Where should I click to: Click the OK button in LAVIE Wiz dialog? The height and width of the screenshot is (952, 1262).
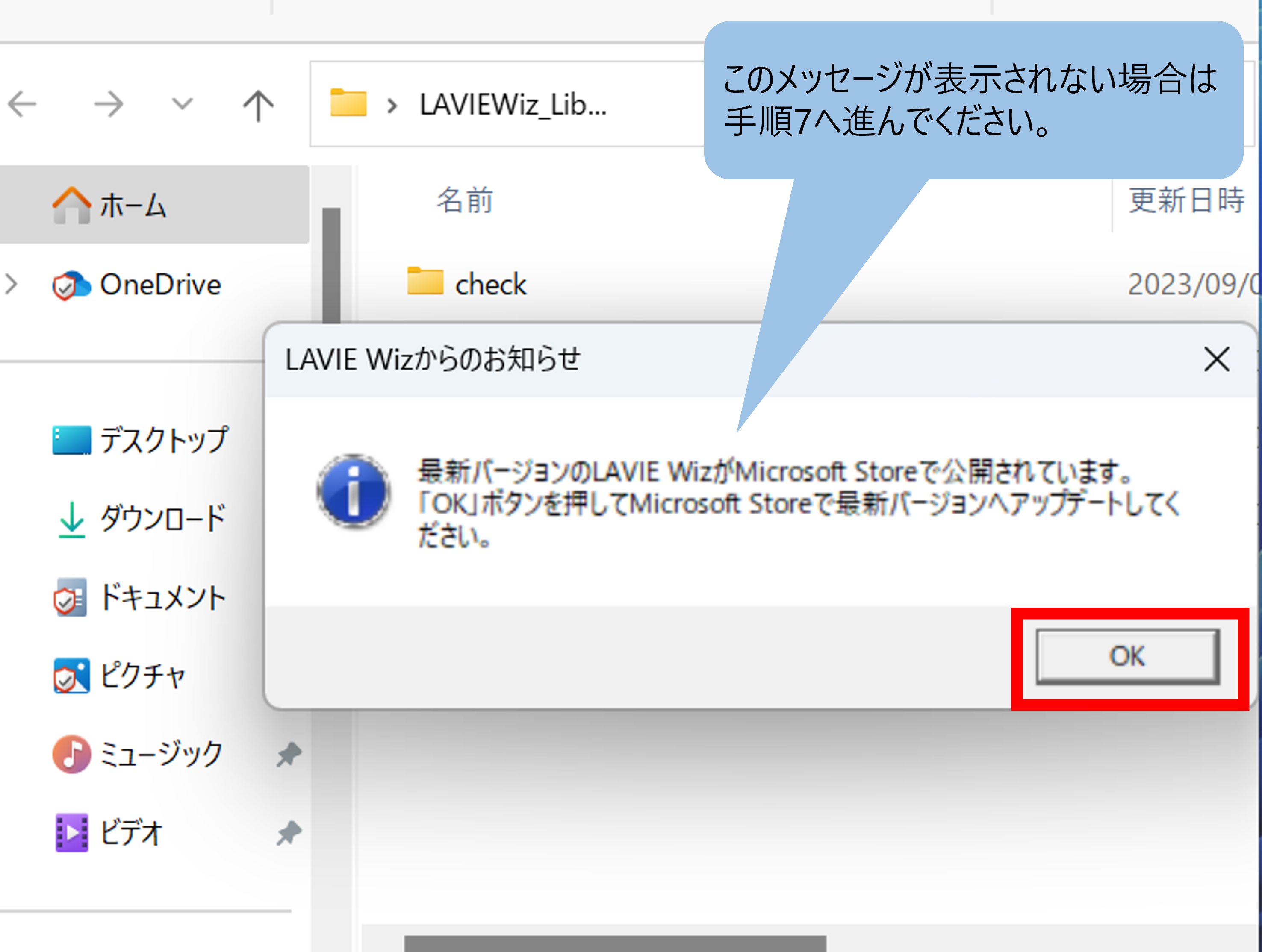tap(1127, 657)
